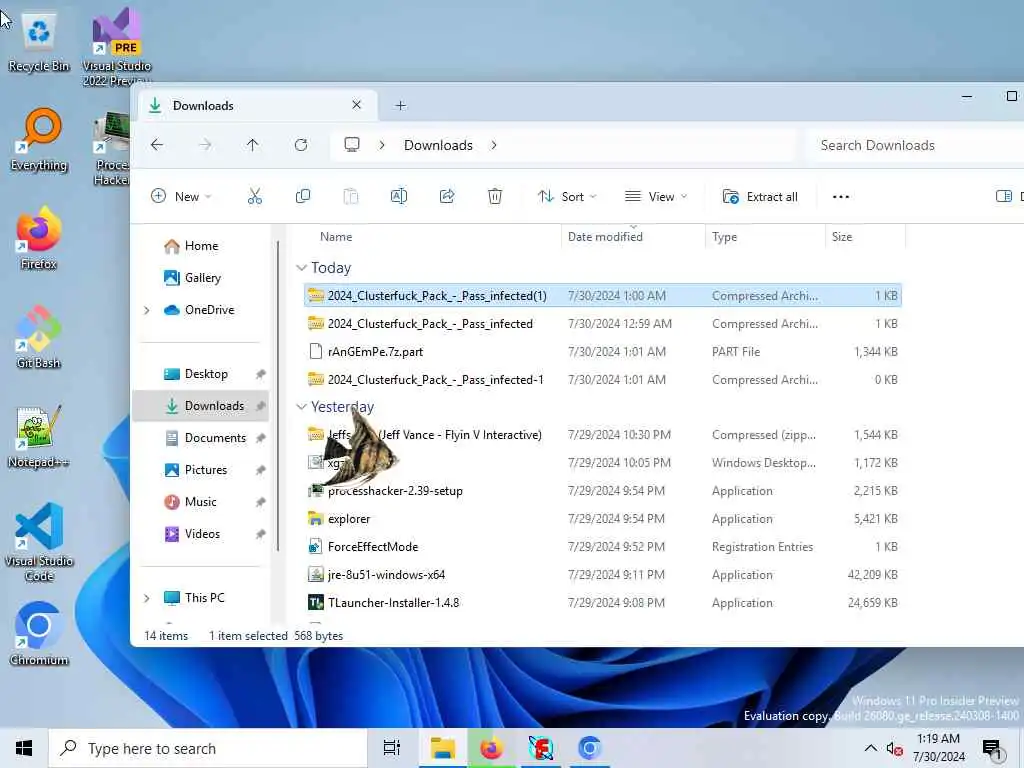This screenshot has width=1024, height=768.
Task: Add a new tab with plus button
Action: click(400, 105)
